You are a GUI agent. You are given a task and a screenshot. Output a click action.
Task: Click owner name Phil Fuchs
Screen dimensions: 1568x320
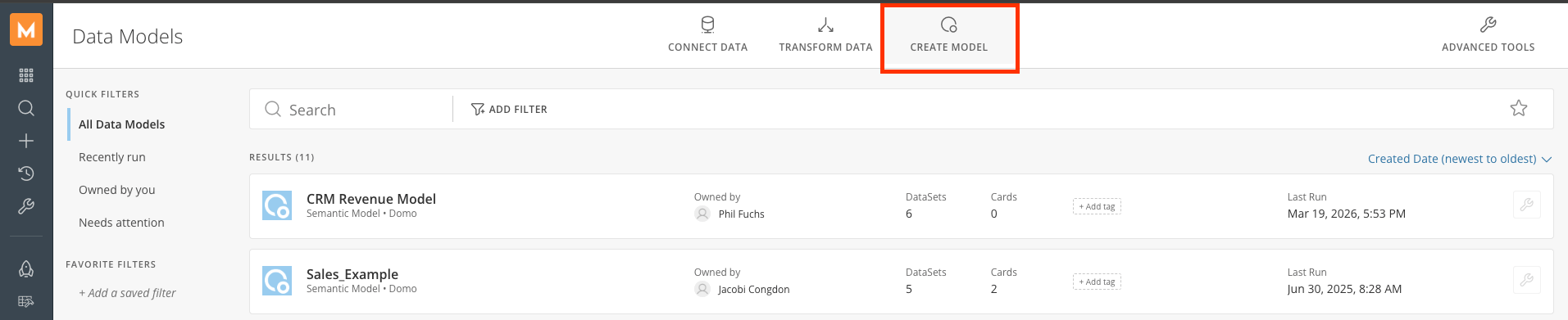click(741, 214)
